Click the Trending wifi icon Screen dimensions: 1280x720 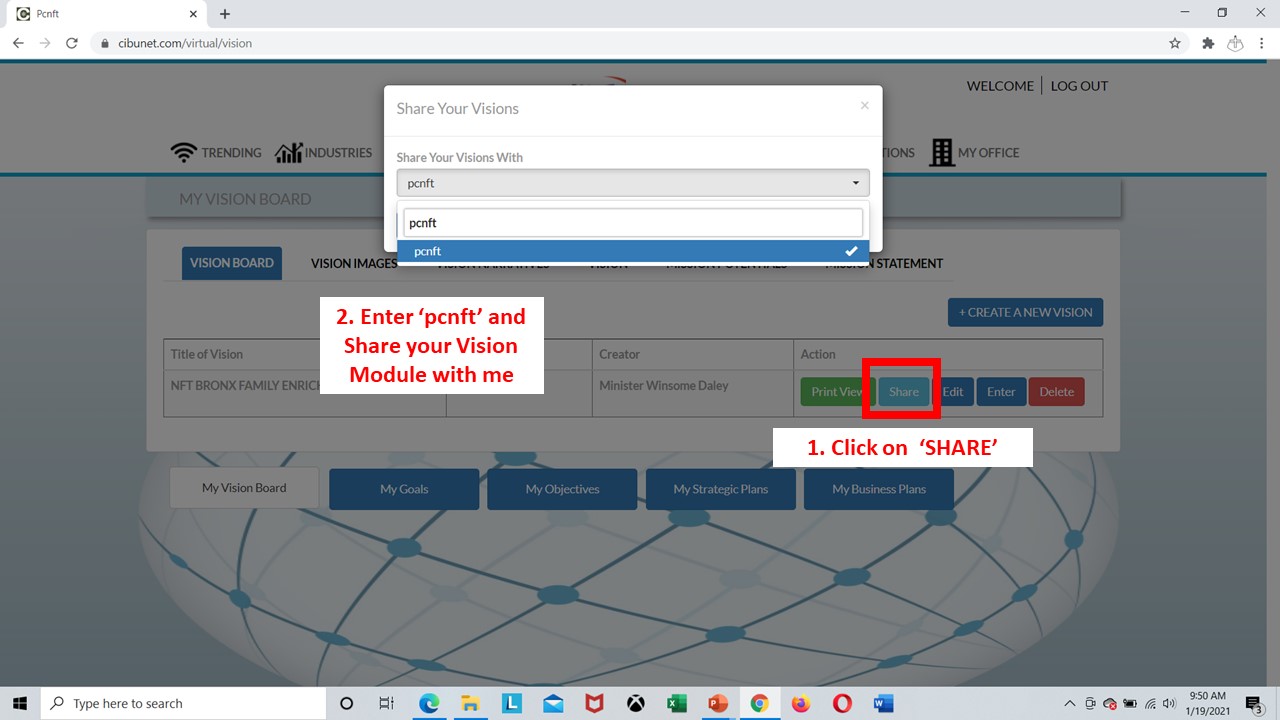(x=183, y=152)
